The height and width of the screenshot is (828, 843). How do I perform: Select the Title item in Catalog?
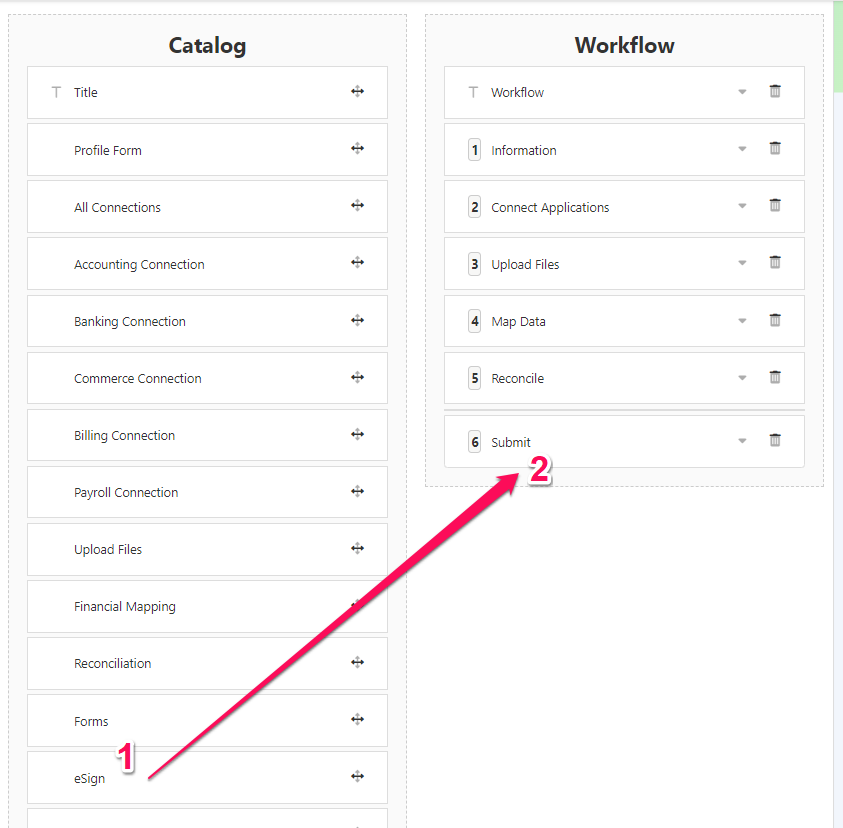pyautogui.click(x=86, y=93)
